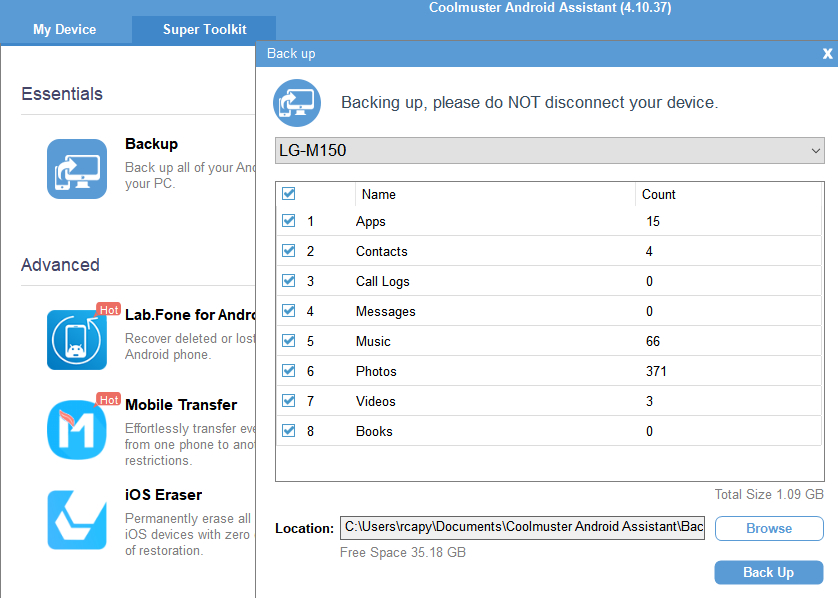Viewport: 838px width, 598px height.
Task: Click the Browse button
Action: [x=769, y=528]
